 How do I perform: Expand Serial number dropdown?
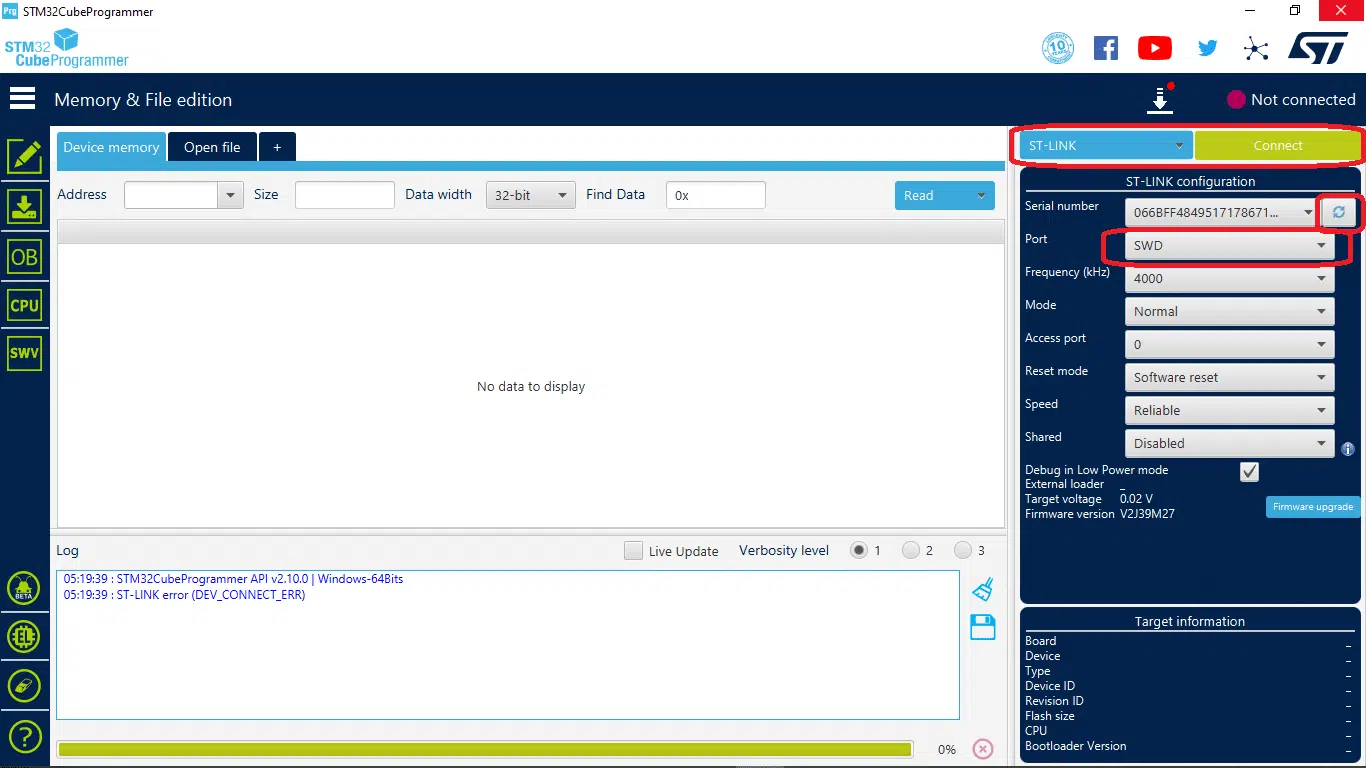(1309, 212)
